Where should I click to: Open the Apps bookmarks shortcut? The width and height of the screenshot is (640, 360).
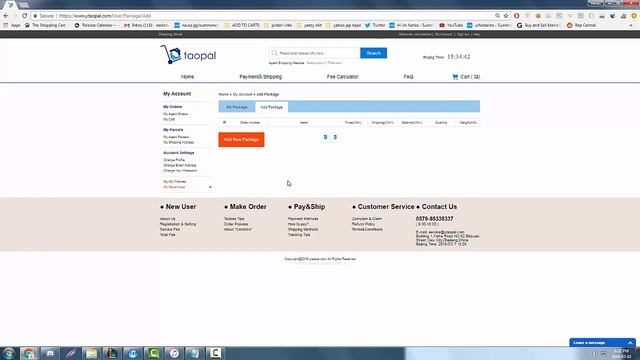point(12,25)
